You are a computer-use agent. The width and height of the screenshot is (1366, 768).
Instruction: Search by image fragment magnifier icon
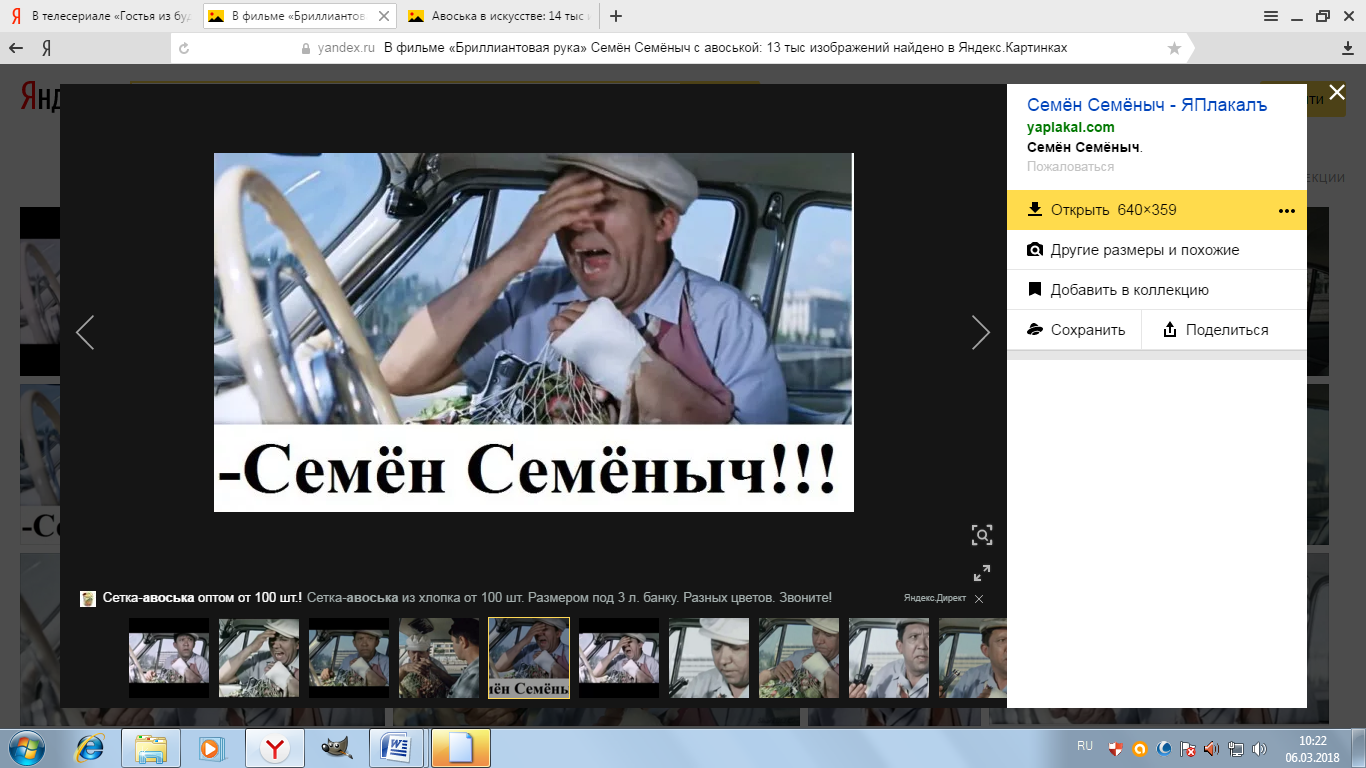click(x=982, y=535)
